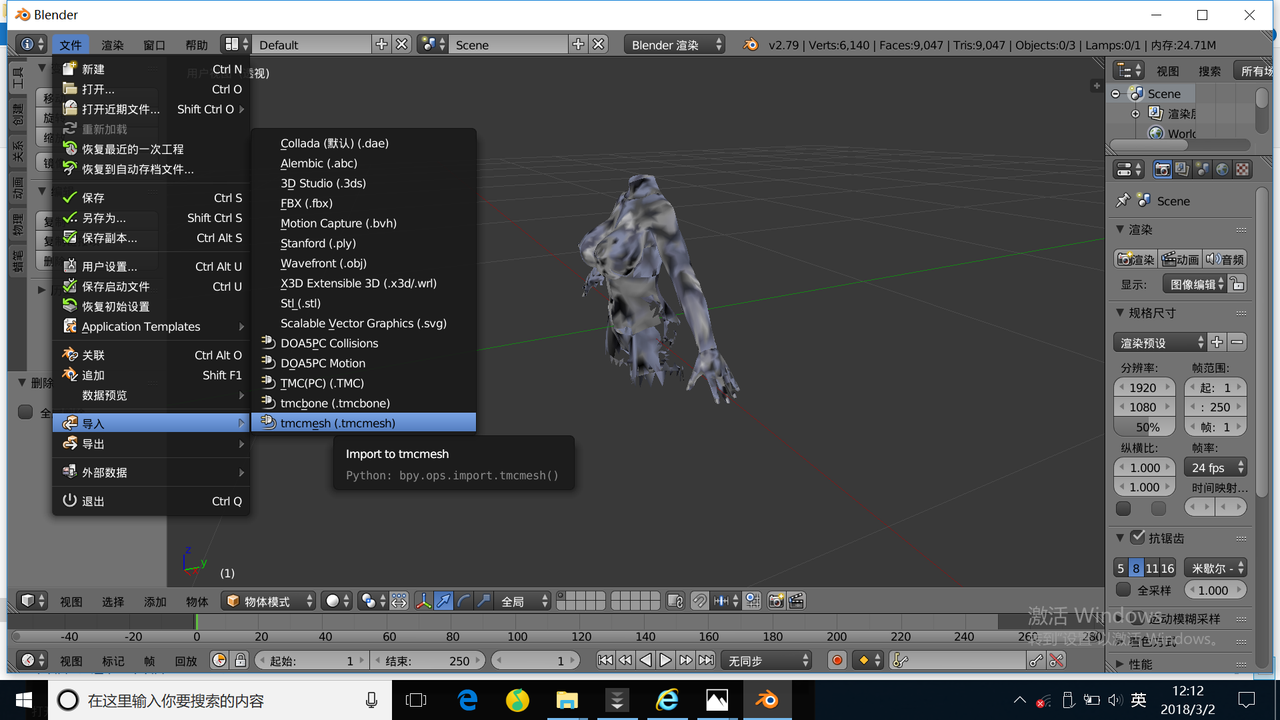The width and height of the screenshot is (1280, 720).
Task: Click the OpenGL render animation clapper icon
Action: point(797,601)
